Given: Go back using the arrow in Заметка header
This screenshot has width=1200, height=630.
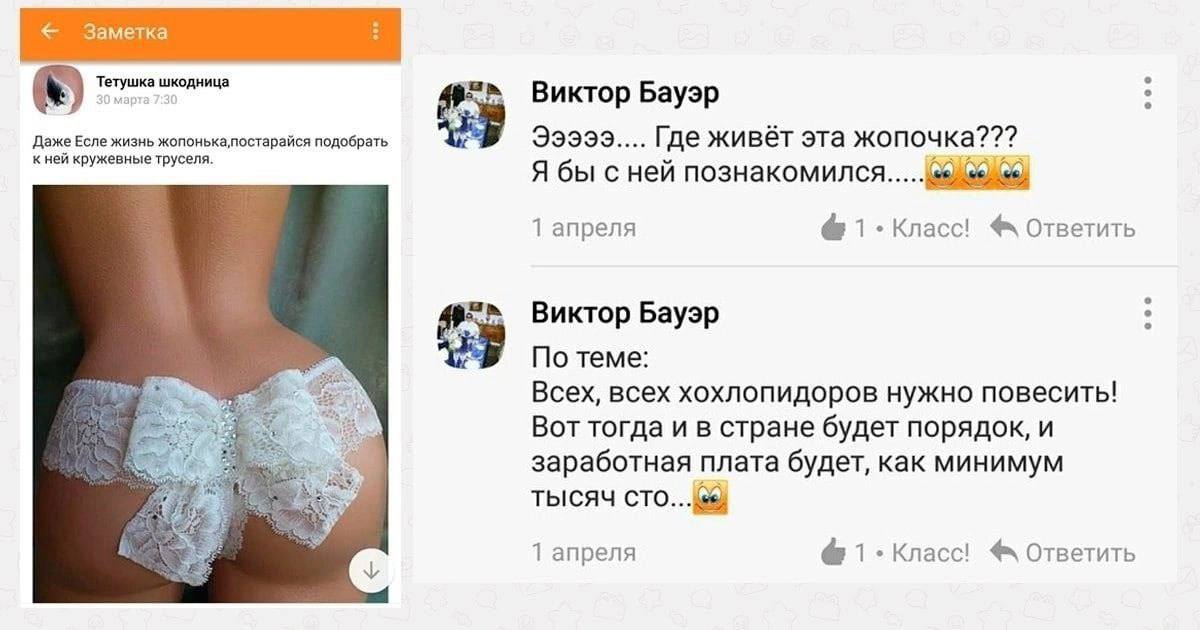Looking at the screenshot, I should (x=49, y=32).
